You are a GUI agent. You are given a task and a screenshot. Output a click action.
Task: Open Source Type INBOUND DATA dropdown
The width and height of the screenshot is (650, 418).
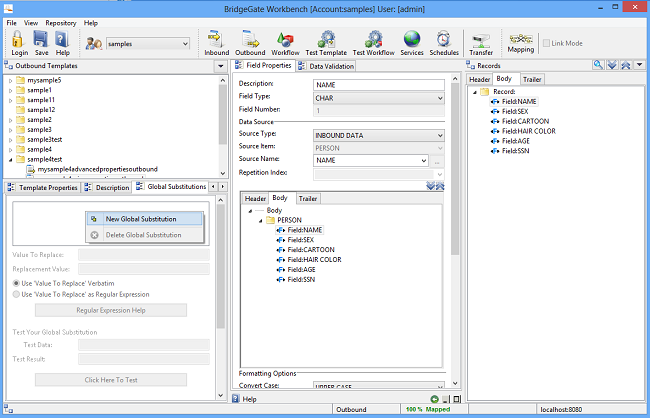pyautogui.click(x=440, y=136)
